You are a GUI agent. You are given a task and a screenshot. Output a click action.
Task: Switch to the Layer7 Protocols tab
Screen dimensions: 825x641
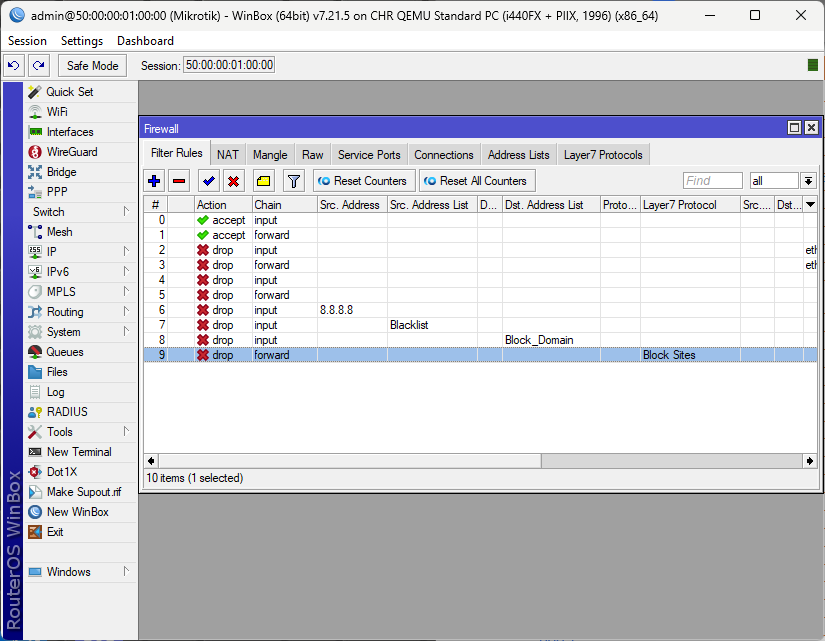[x=603, y=155]
